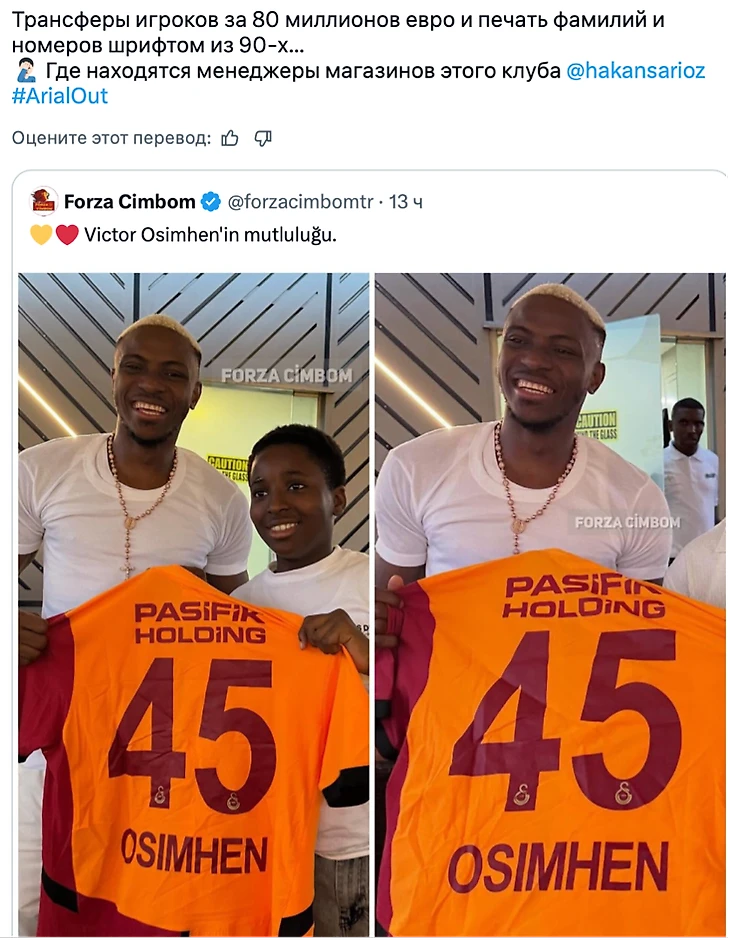
Task: Open the 13 ч timestamp link
Action: point(406,202)
